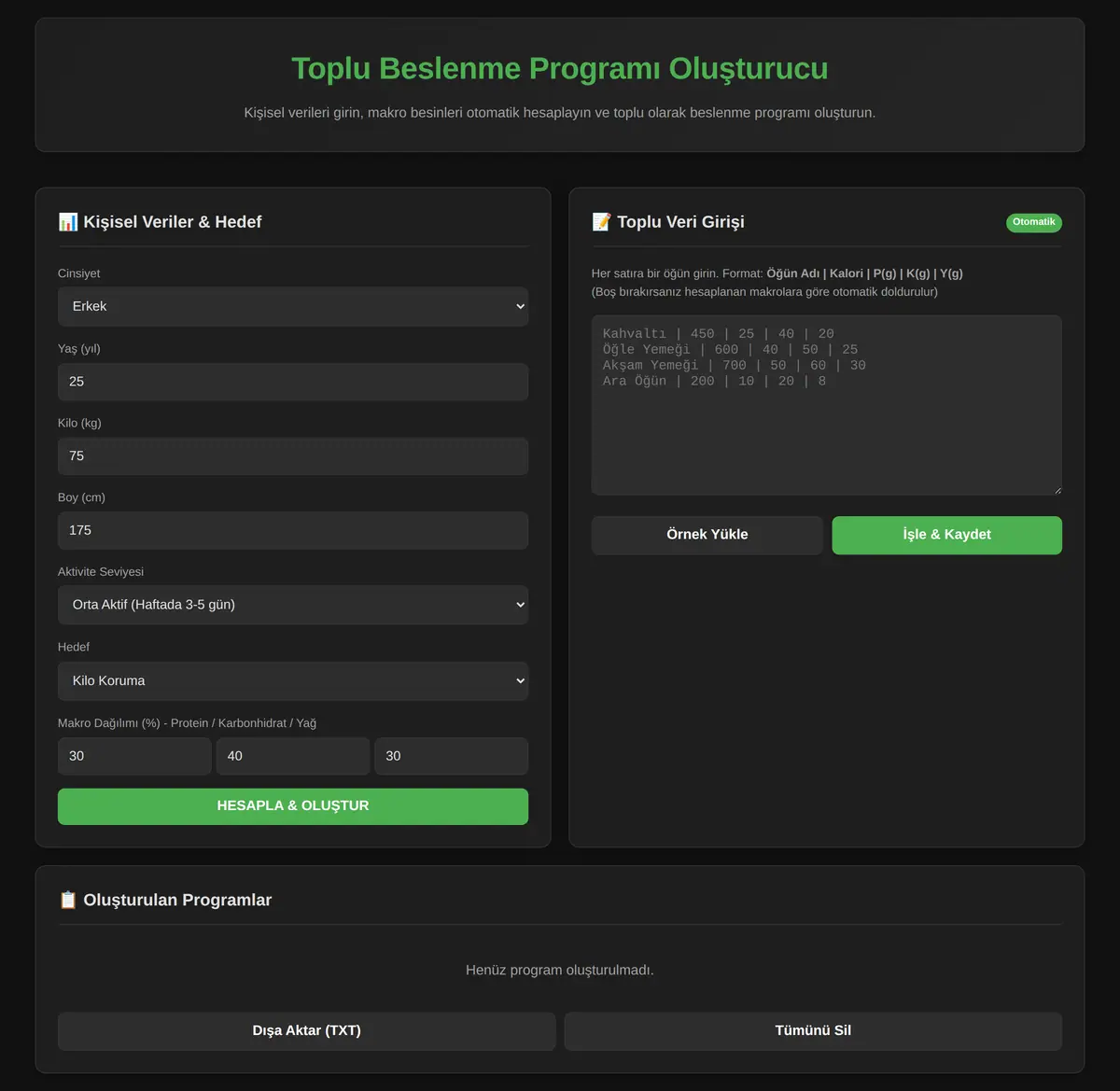1120x1091 pixels.
Task: Click the textarea resize handle corner
Action: 1057,490
